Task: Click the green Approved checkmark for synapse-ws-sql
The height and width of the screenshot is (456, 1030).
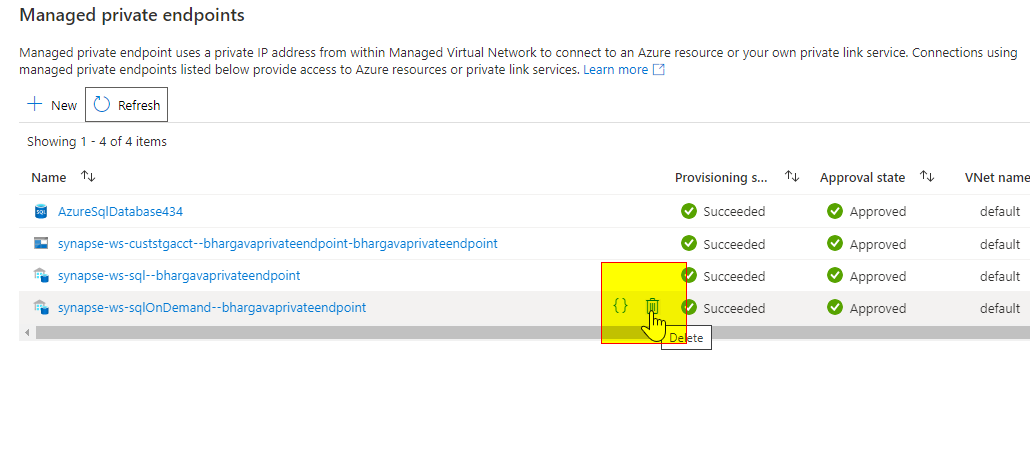Action: pos(835,275)
